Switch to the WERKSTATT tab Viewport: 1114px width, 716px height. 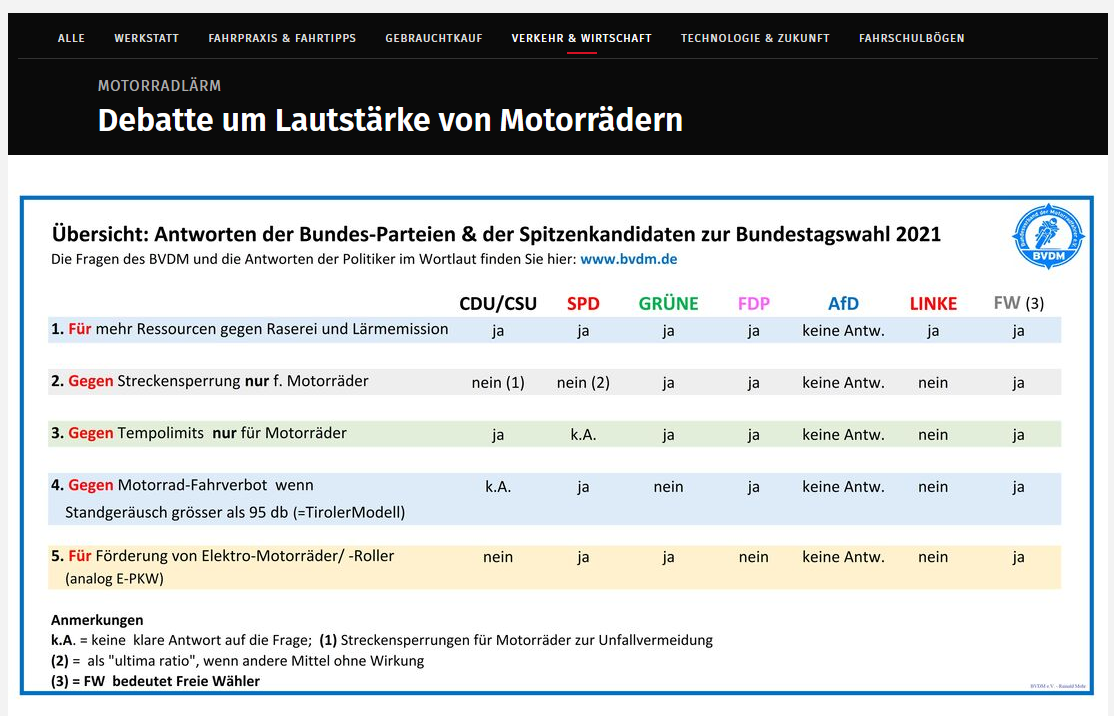[146, 38]
